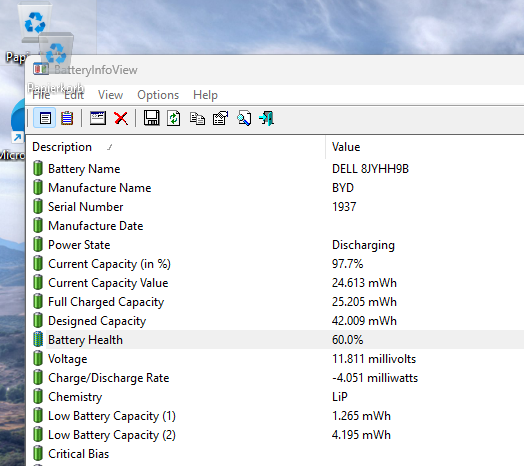Select the Battery Name row

275,169
